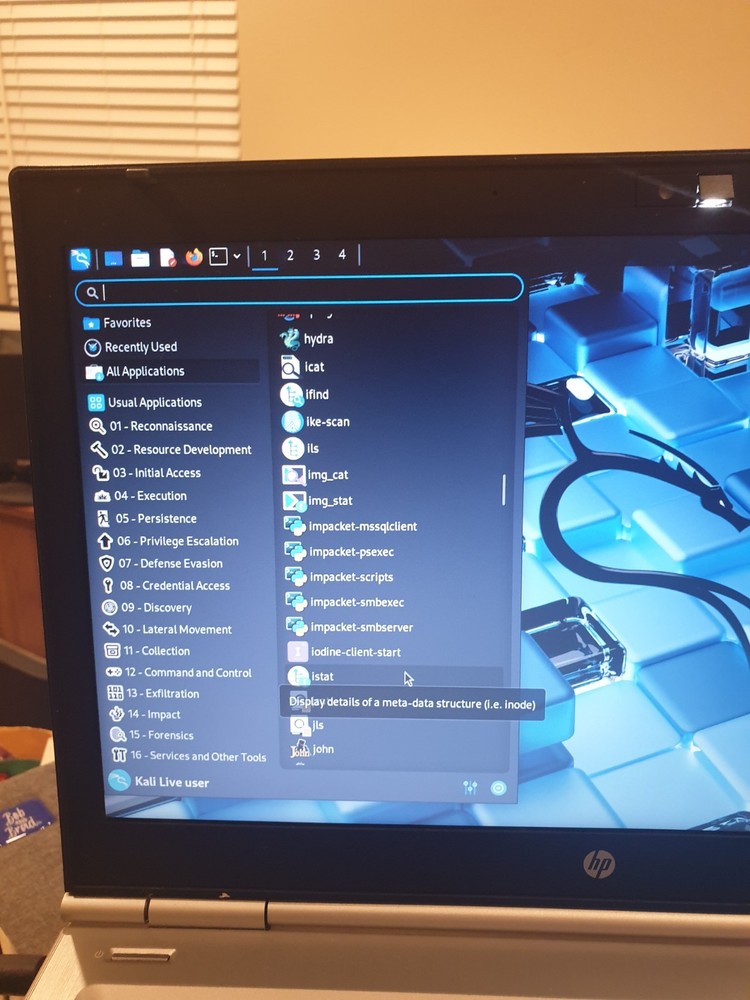Launch ike-scan from the application list
Screen dimensions: 750x1000
(x=390, y=422)
